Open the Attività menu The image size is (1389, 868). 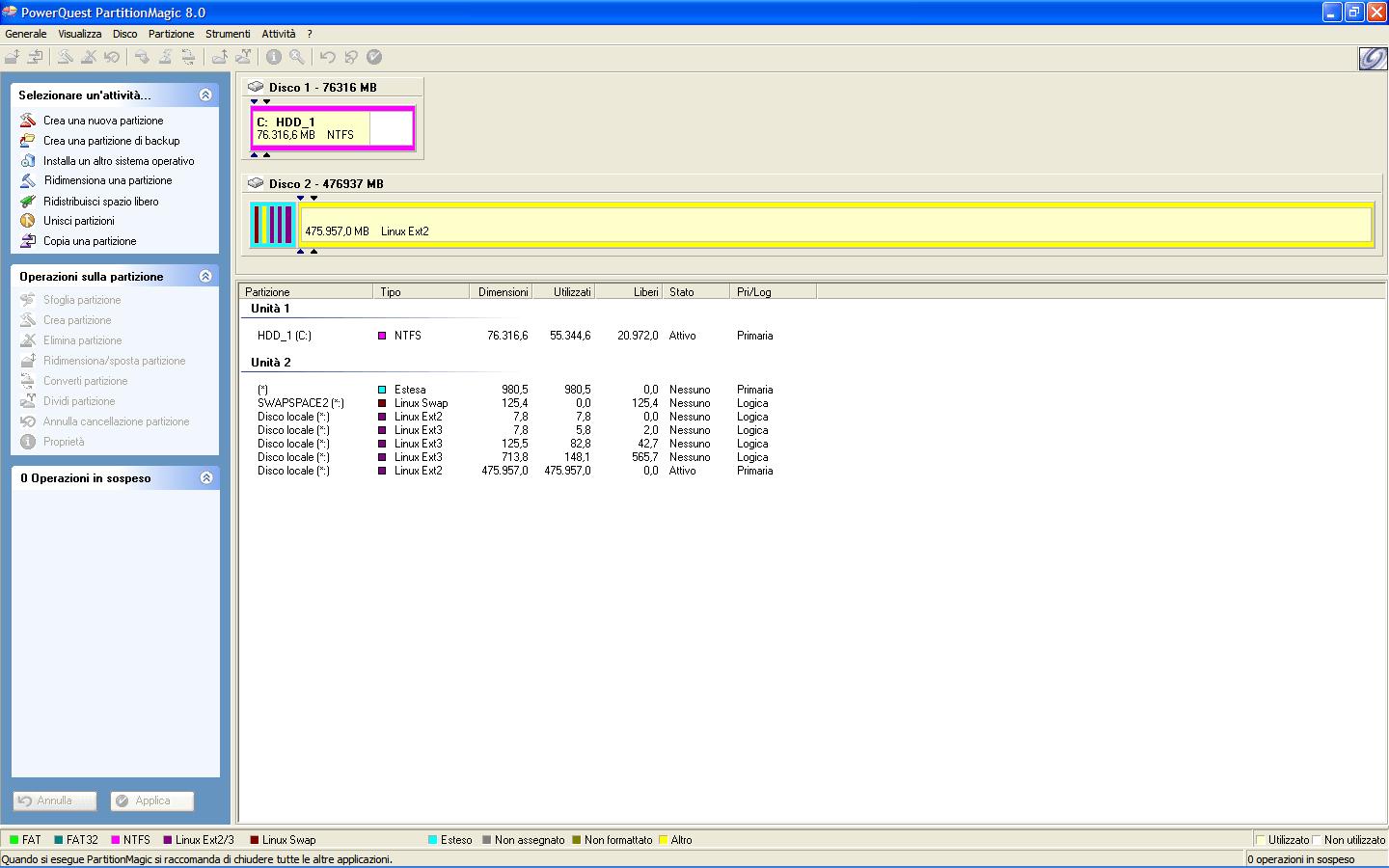279,34
